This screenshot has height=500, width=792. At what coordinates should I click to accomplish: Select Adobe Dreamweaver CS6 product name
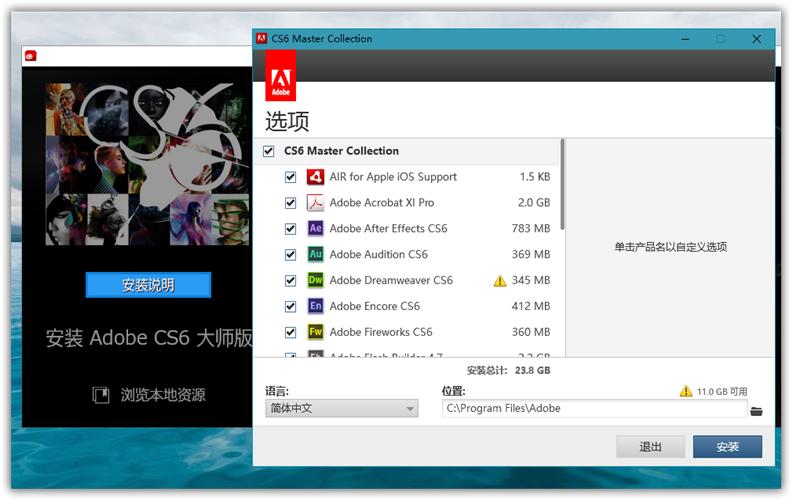coord(391,280)
